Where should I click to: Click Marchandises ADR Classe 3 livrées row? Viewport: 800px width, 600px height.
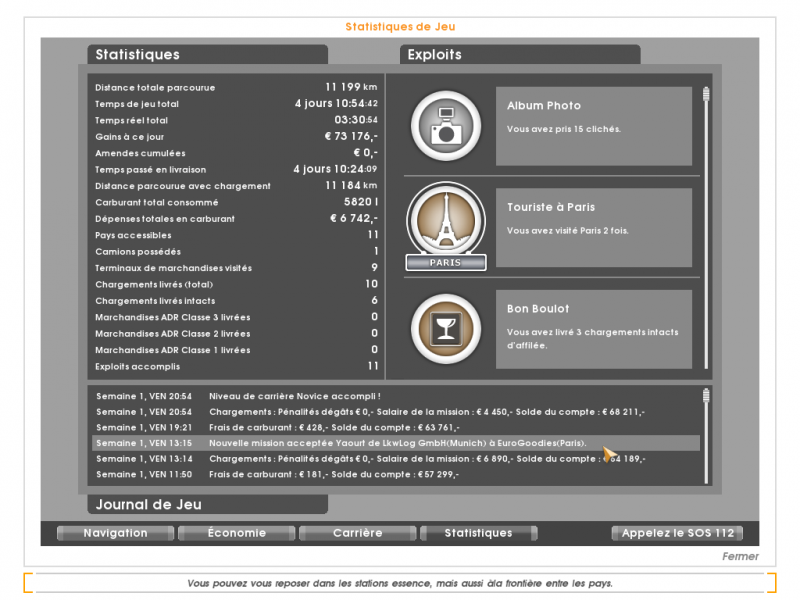[x=236, y=317]
